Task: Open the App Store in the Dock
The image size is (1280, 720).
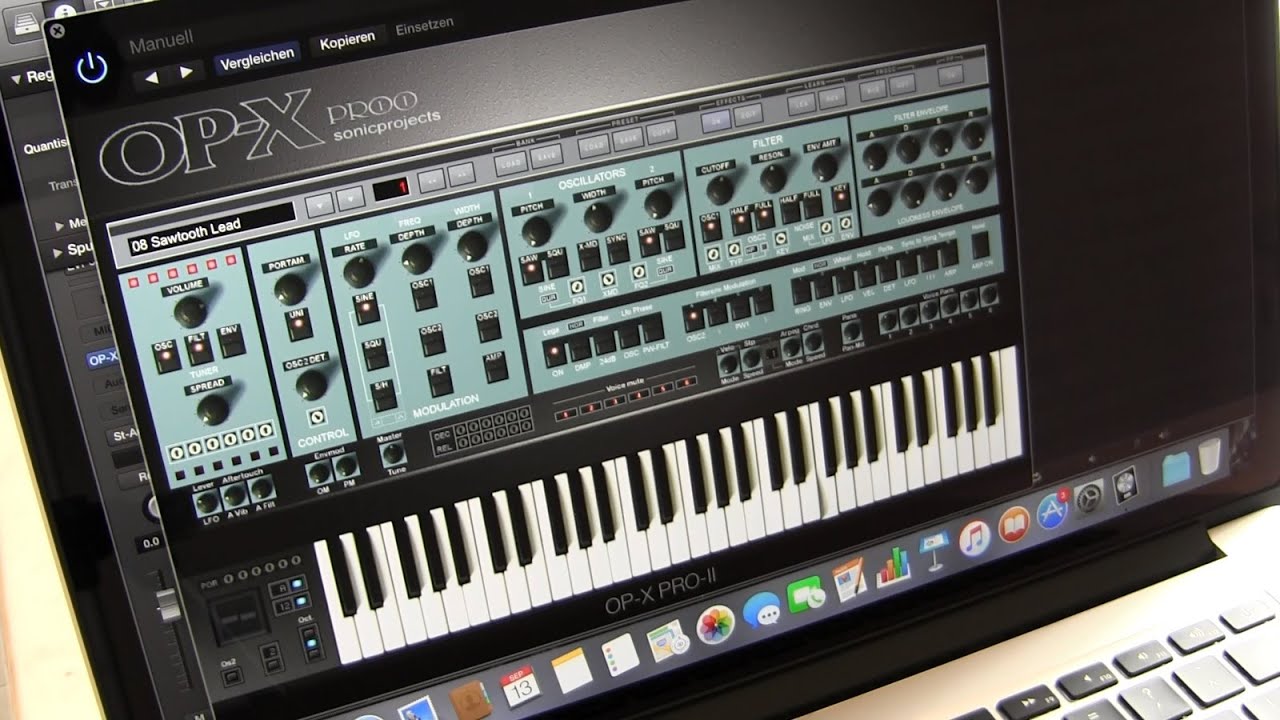Action: tap(1052, 510)
